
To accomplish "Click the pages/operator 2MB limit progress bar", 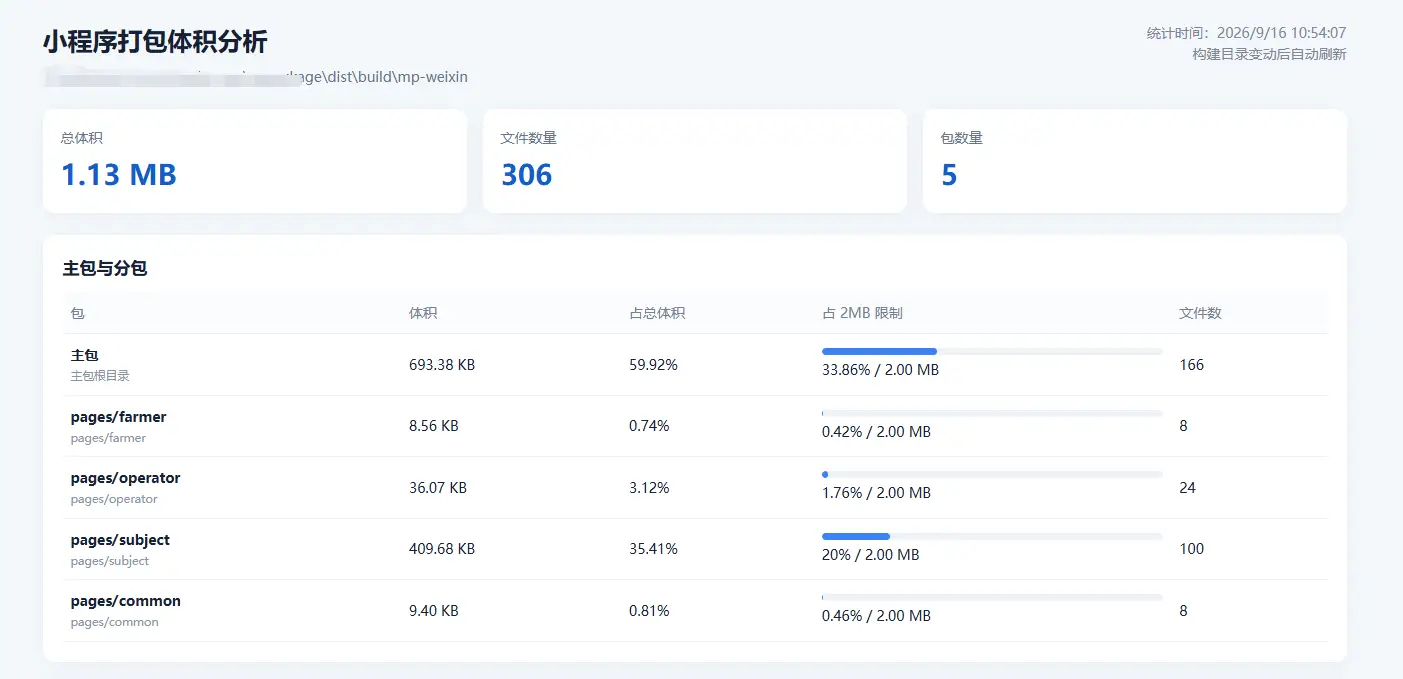I will coord(992,474).
